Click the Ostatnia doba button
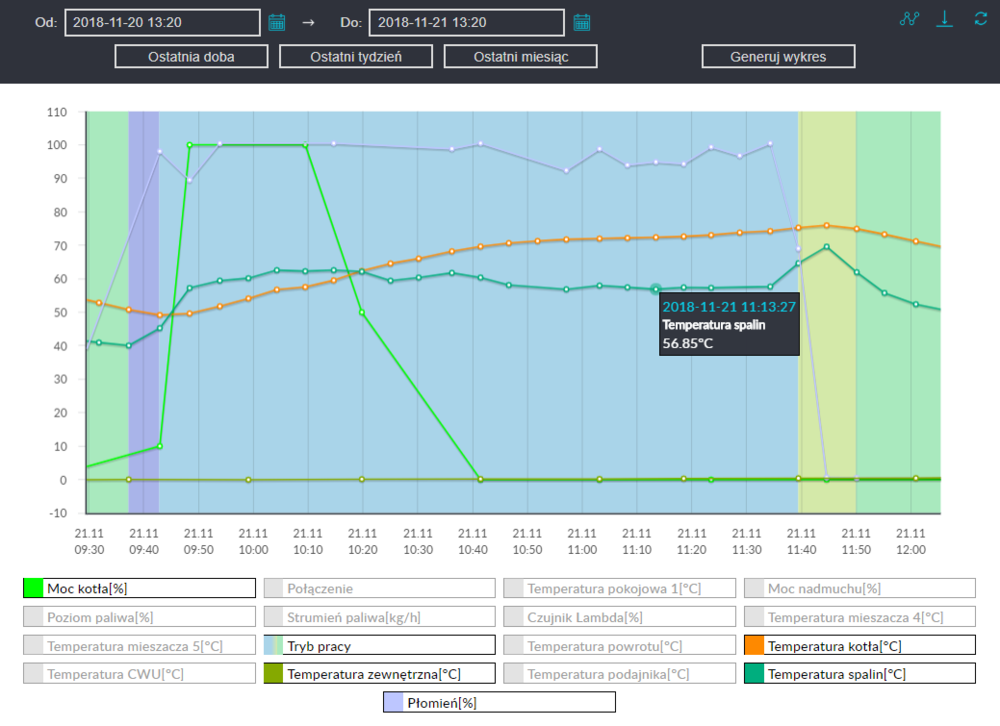 [x=191, y=57]
